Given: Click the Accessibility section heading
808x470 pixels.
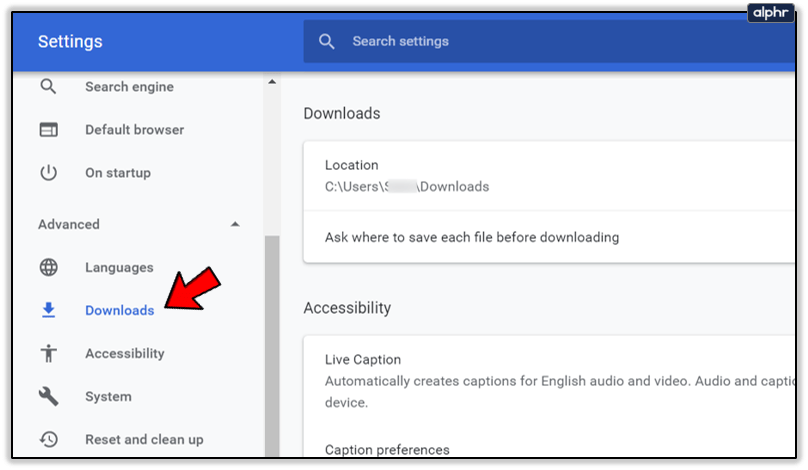Looking at the screenshot, I should point(347,308).
